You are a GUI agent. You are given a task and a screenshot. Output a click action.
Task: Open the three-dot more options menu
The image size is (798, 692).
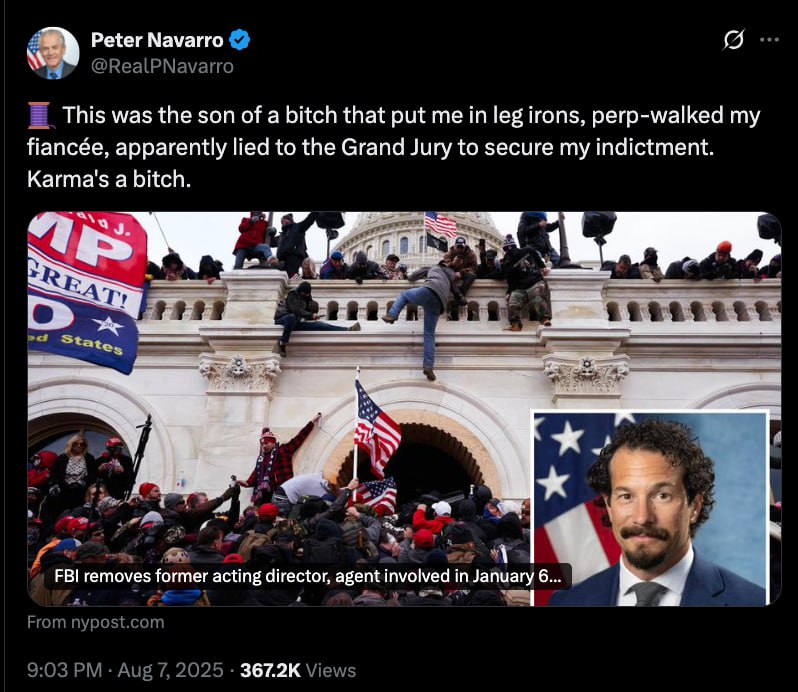point(769,40)
